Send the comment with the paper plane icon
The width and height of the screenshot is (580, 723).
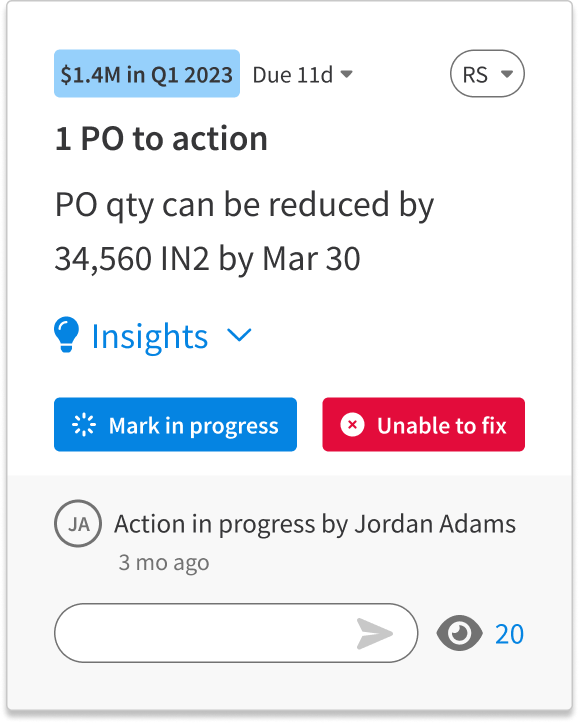(x=375, y=634)
